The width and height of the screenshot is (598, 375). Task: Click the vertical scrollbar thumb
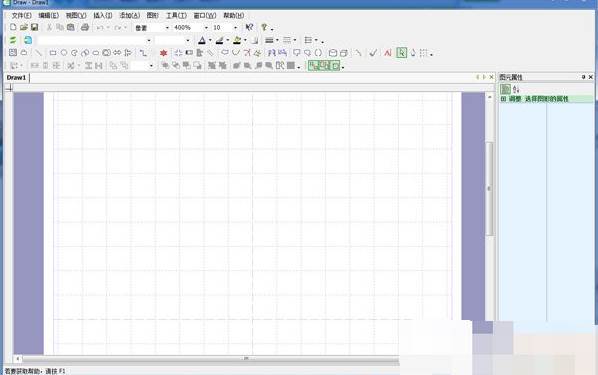(490, 189)
